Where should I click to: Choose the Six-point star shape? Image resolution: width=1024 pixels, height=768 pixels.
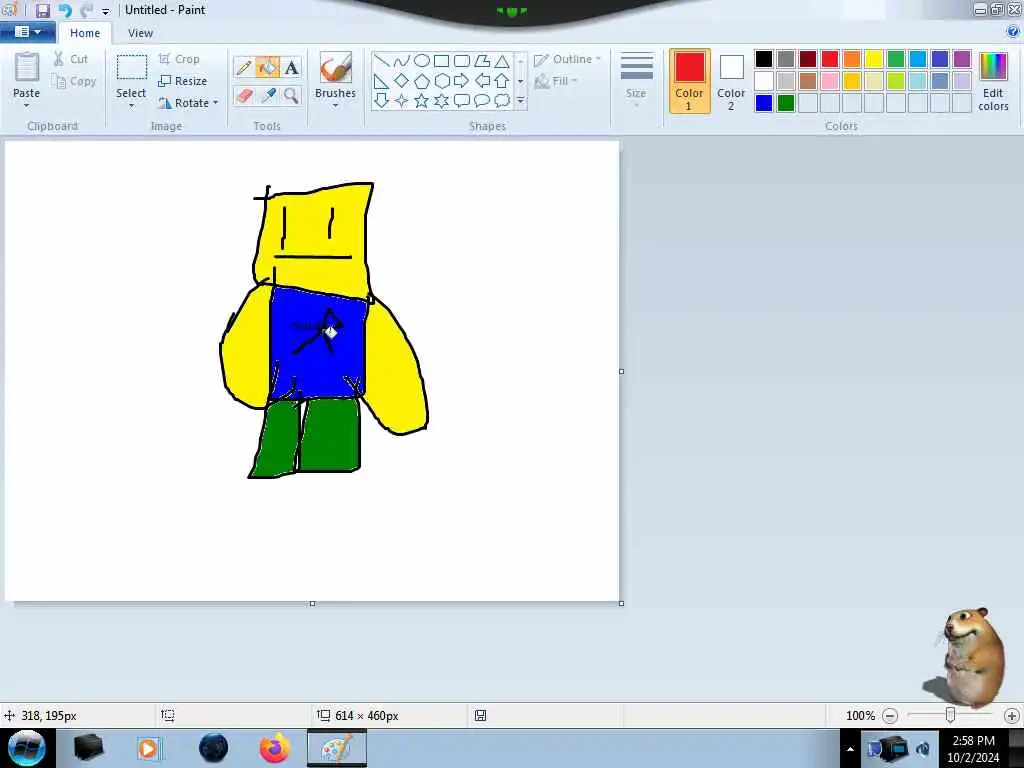pyautogui.click(x=441, y=101)
